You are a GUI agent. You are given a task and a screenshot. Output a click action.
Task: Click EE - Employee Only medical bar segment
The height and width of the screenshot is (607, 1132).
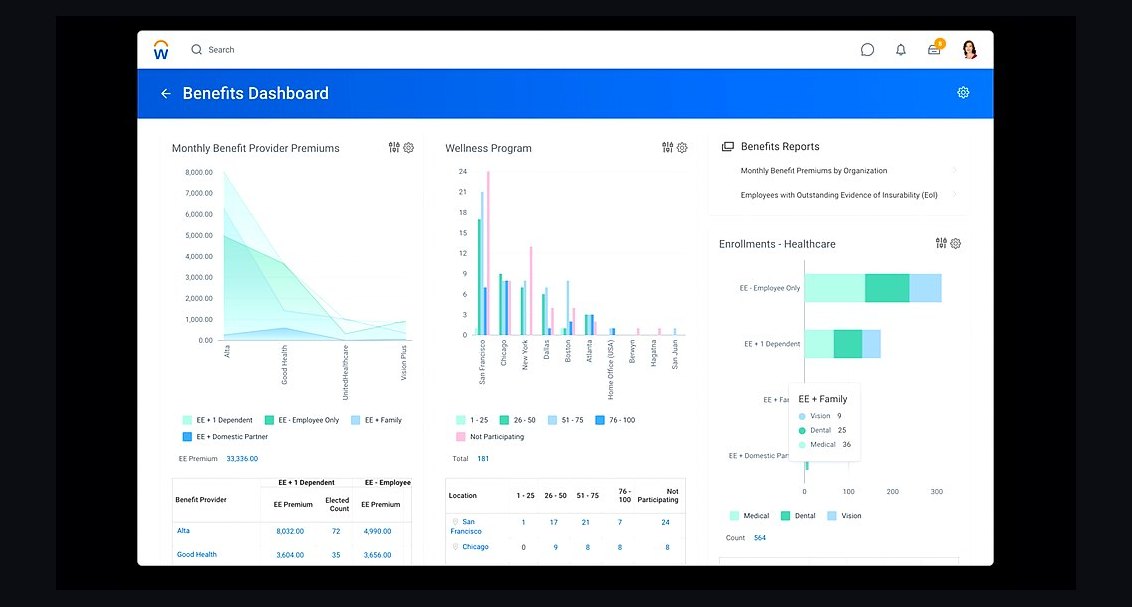[x=835, y=288]
